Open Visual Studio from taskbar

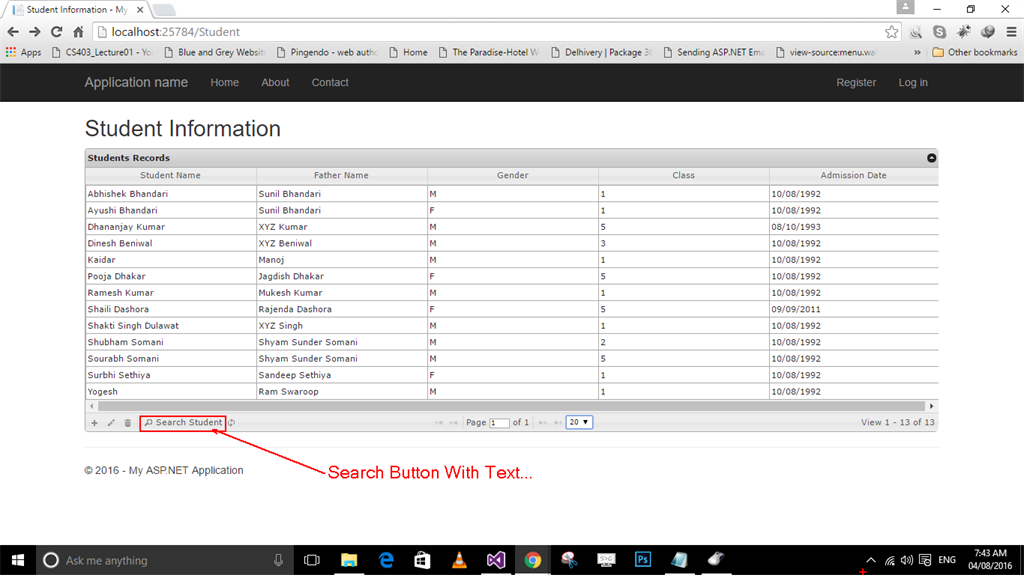tap(496, 560)
